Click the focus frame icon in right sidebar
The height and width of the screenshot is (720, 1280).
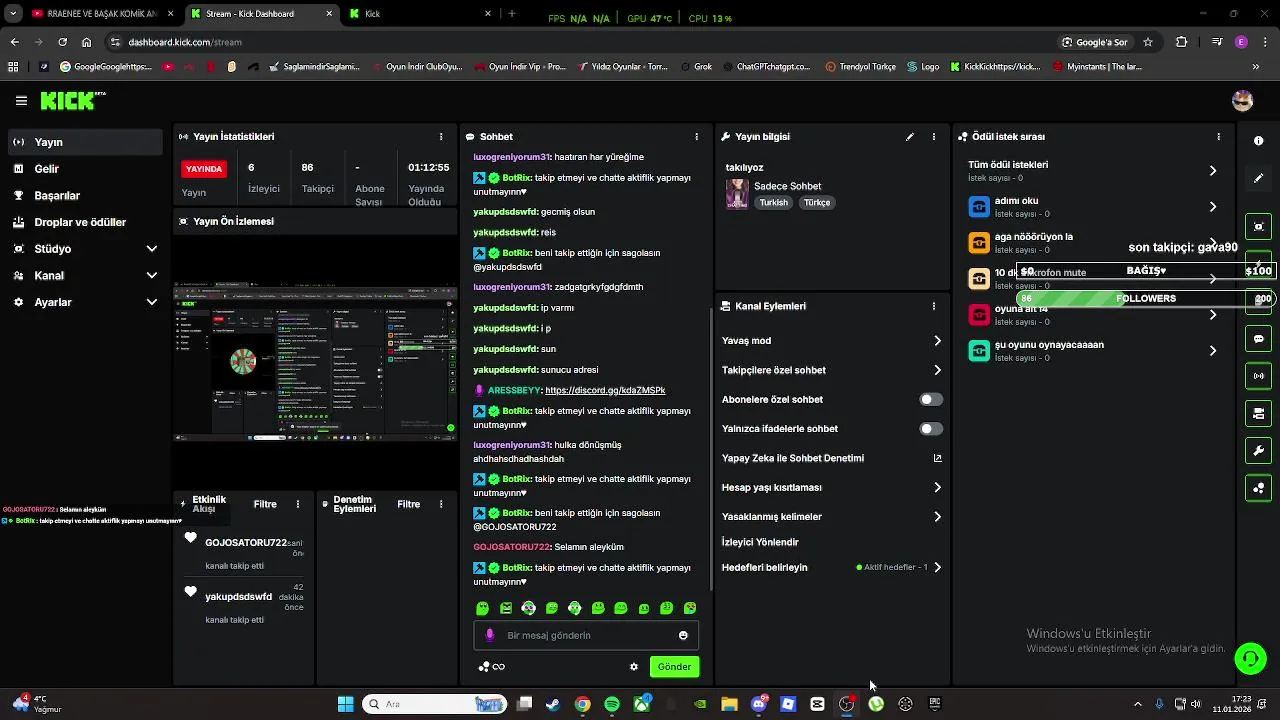[x=1259, y=227]
